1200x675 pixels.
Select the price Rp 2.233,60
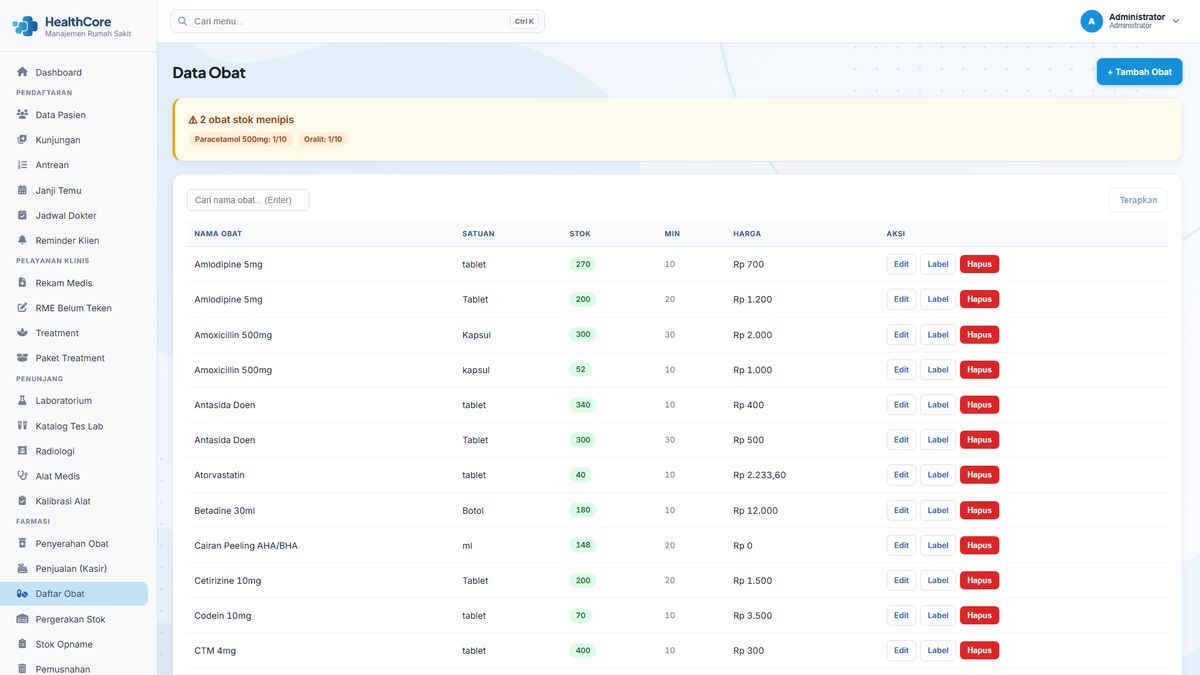coord(760,475)
